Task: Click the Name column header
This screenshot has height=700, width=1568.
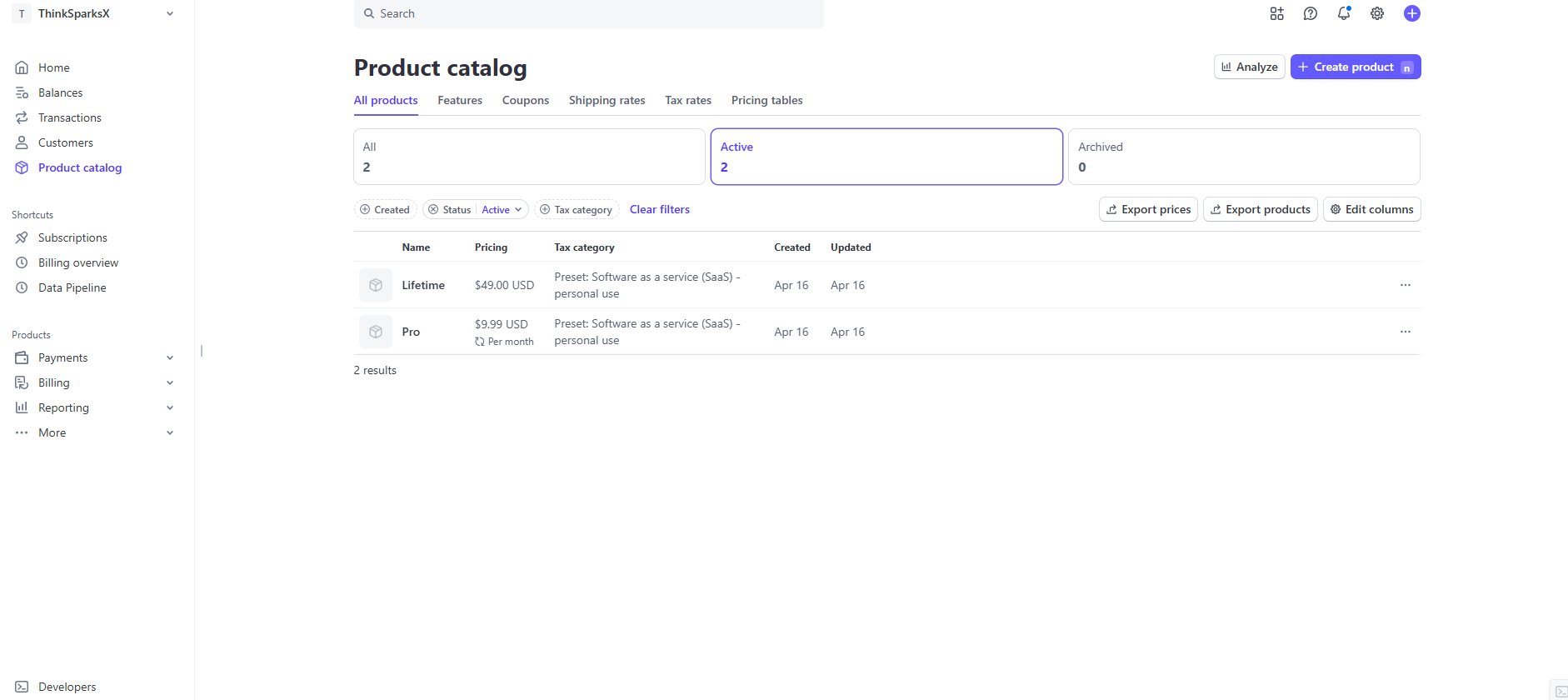Action: (416, 247)
